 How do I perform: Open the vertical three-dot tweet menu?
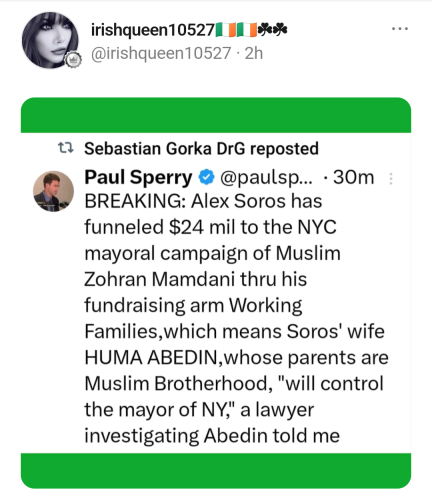391,179
